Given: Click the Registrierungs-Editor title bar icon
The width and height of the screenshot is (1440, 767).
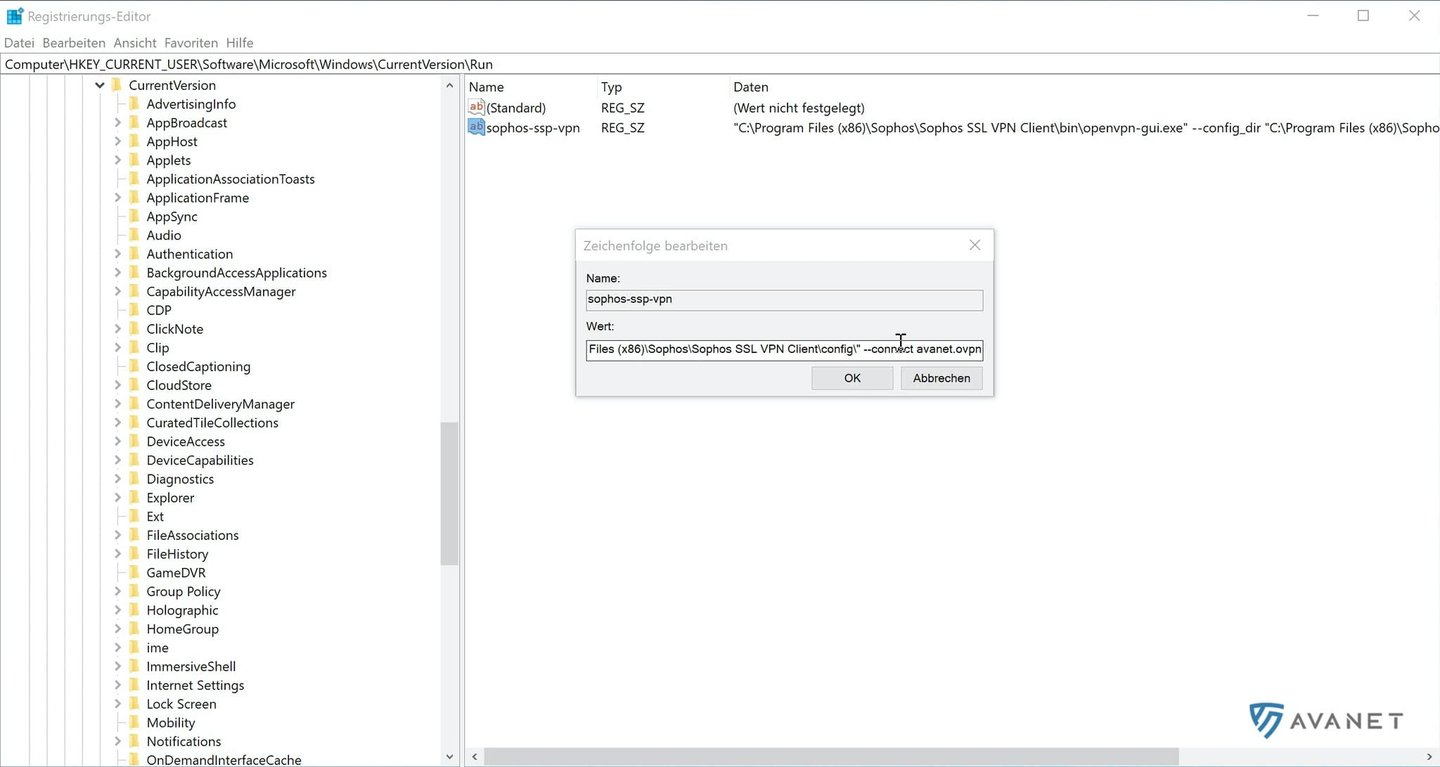Looking at the screenshot, I should 15,16.
